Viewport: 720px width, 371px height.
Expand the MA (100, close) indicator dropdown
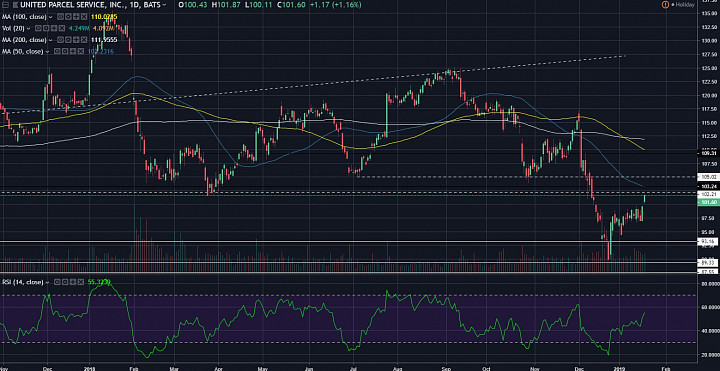tap(51, 17)
